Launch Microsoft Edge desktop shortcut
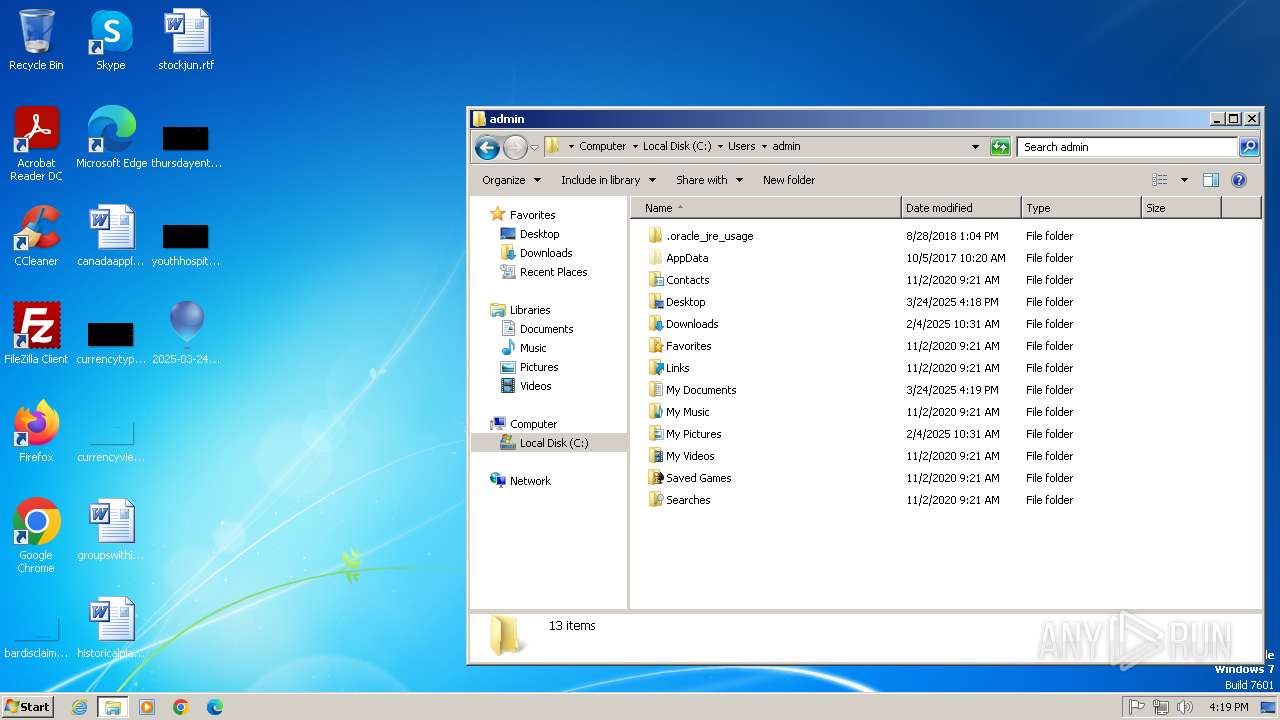This screenshot has height=720, width=1280. 111,138
